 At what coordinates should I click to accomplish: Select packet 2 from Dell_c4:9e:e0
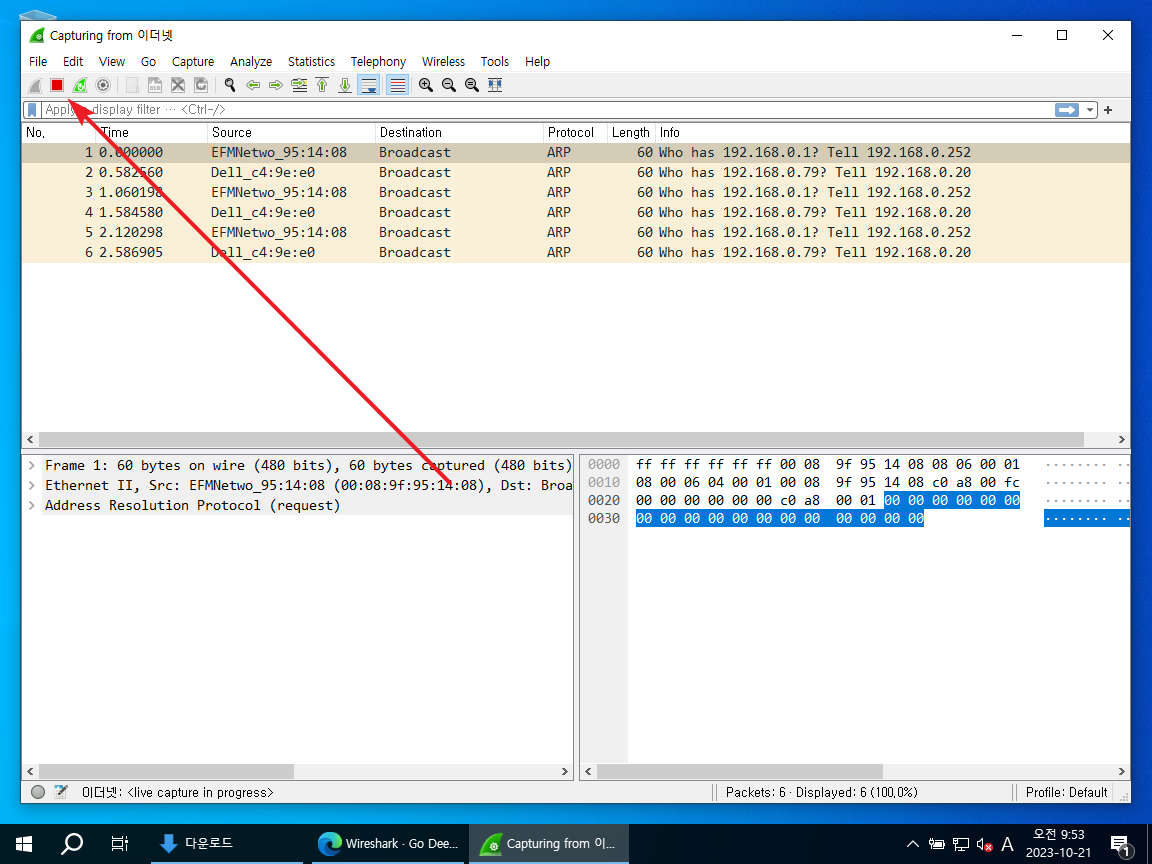coord(575,173)
